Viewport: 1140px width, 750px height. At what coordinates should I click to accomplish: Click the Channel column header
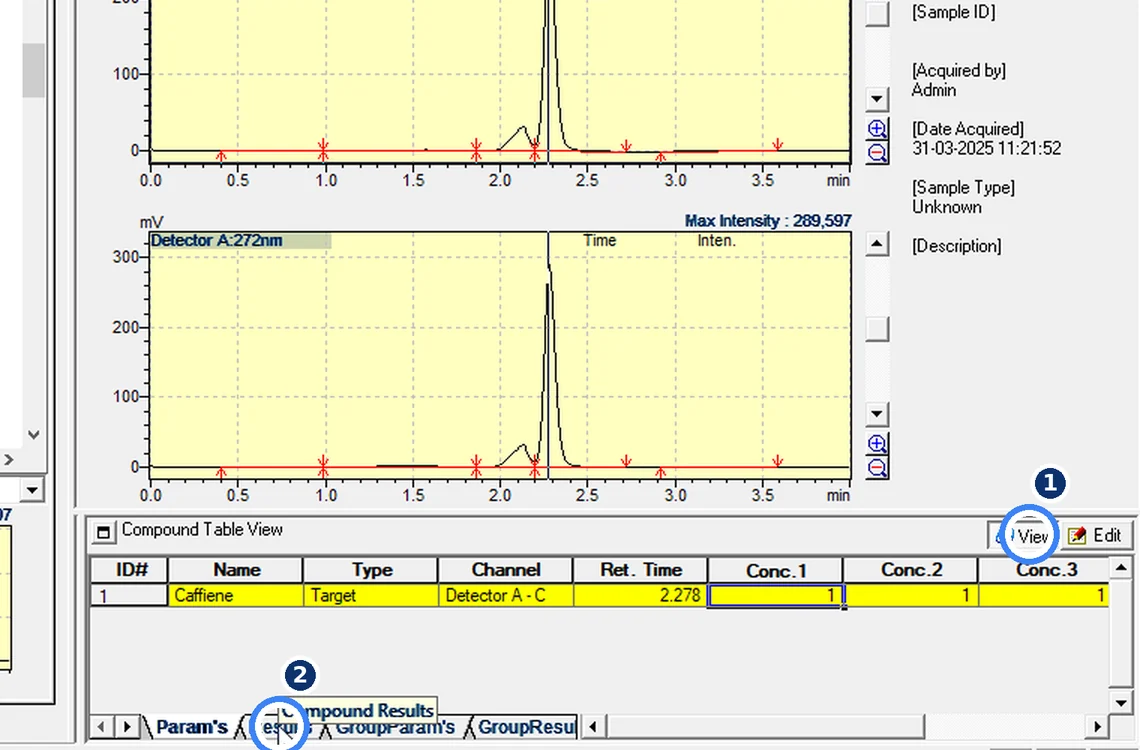coord(505,570)
